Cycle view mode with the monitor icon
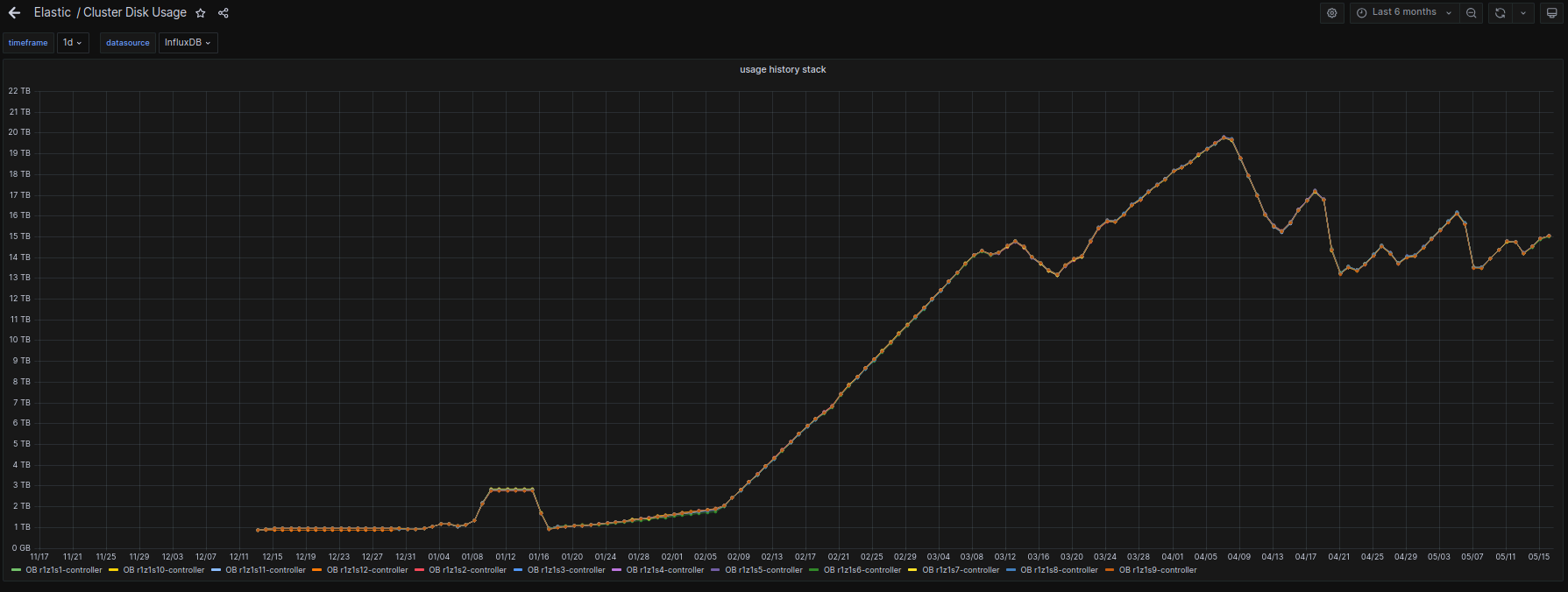The image size is (1568, 592). point(1551,13)
